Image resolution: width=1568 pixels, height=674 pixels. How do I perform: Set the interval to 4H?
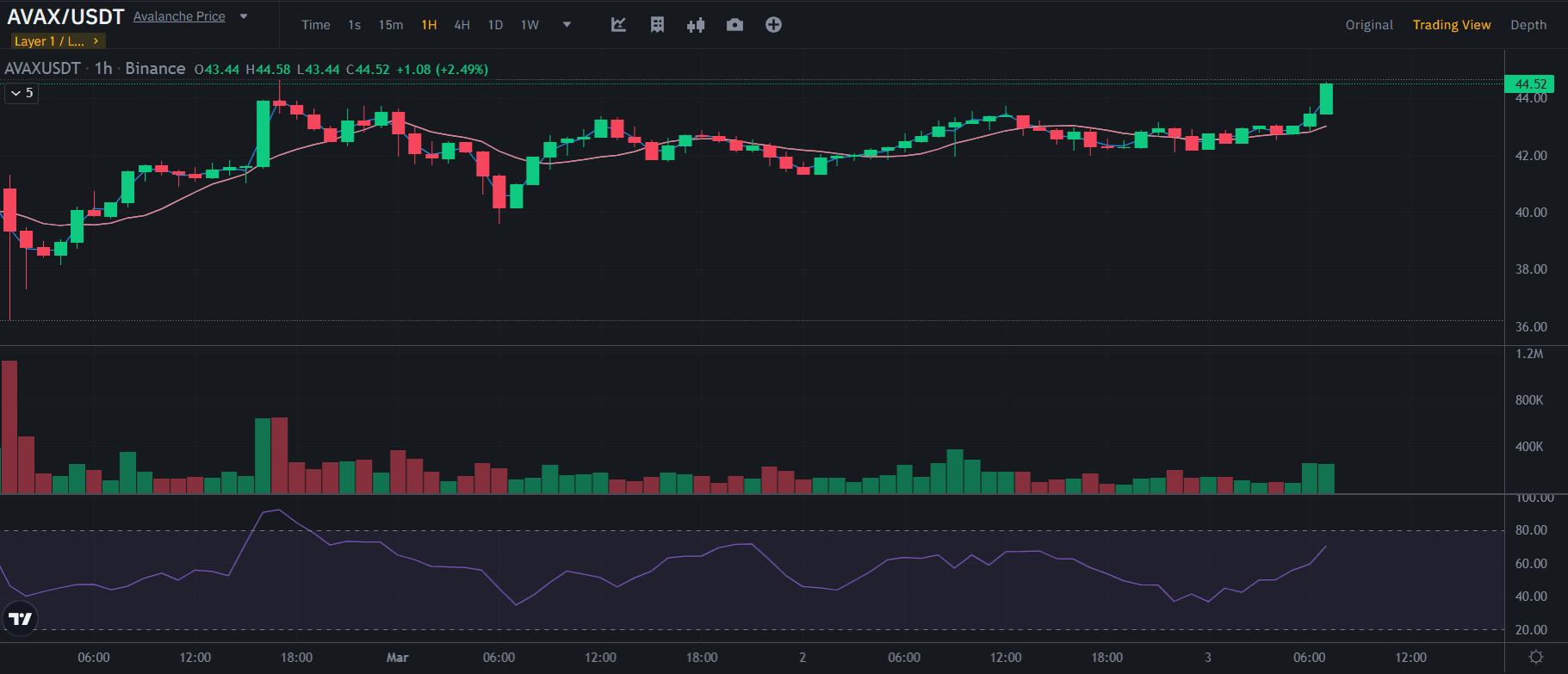(x=462, y=25)
